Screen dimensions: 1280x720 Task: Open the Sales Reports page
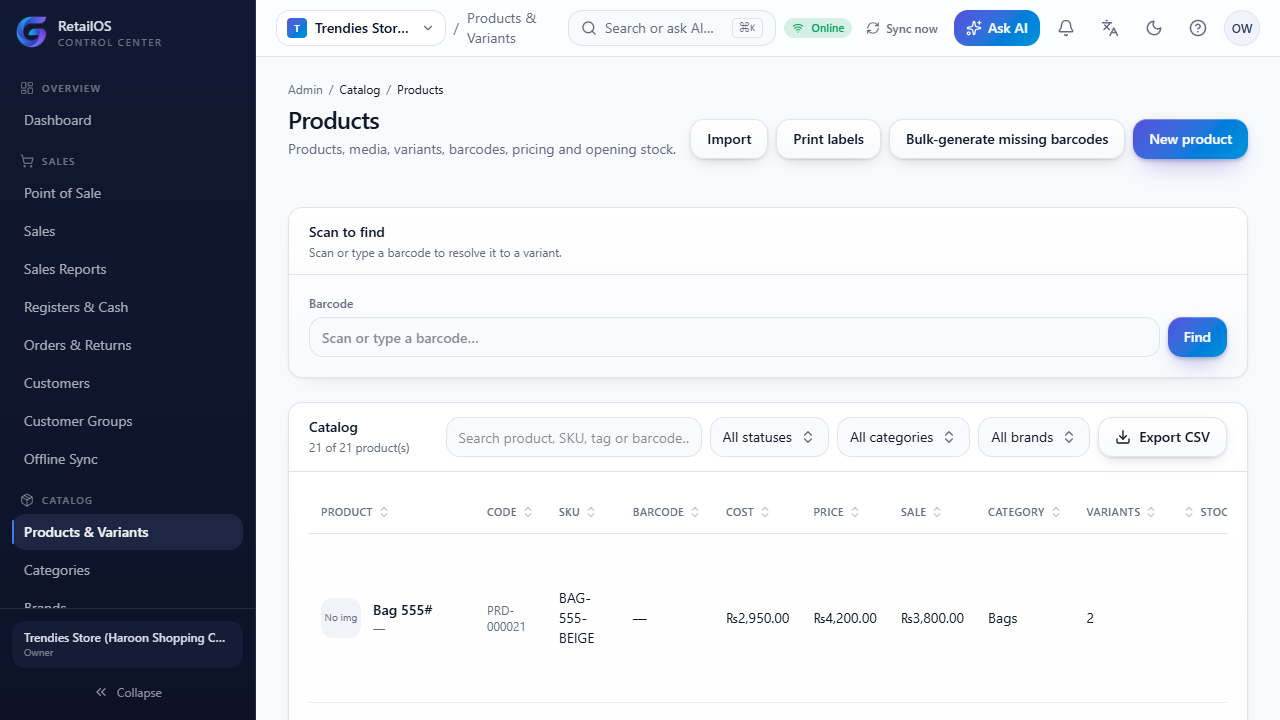pyautogui.click(x=128, y=269)
